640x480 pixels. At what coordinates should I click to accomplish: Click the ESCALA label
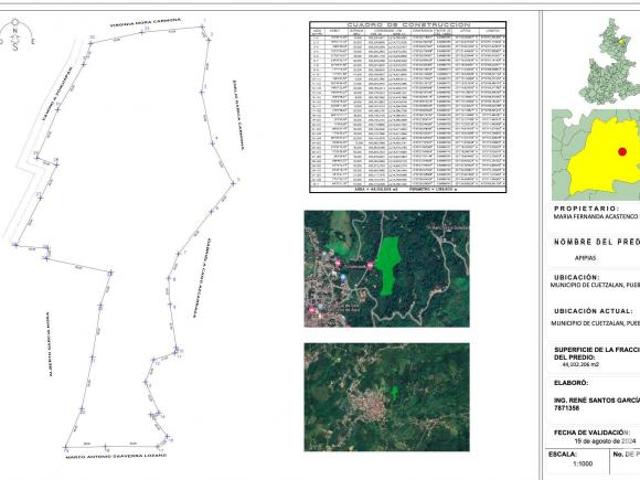[562, 454]
